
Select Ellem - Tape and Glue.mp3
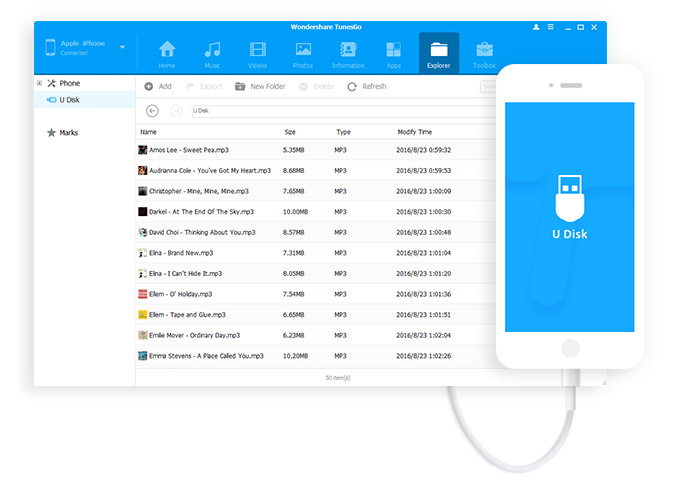[x=316, y=315]
